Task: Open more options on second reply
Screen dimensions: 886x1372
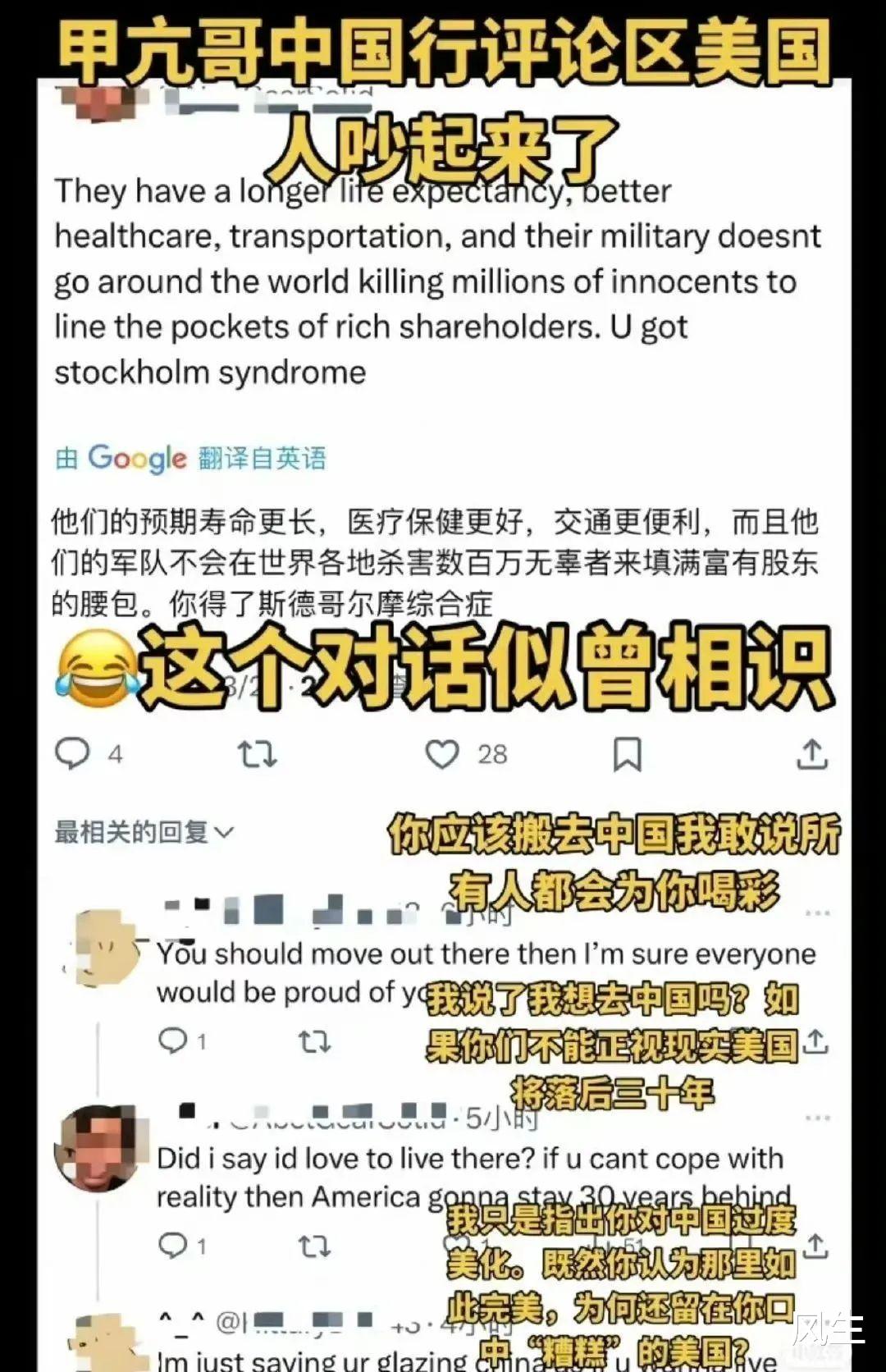Action: [x=817, y=1118]
